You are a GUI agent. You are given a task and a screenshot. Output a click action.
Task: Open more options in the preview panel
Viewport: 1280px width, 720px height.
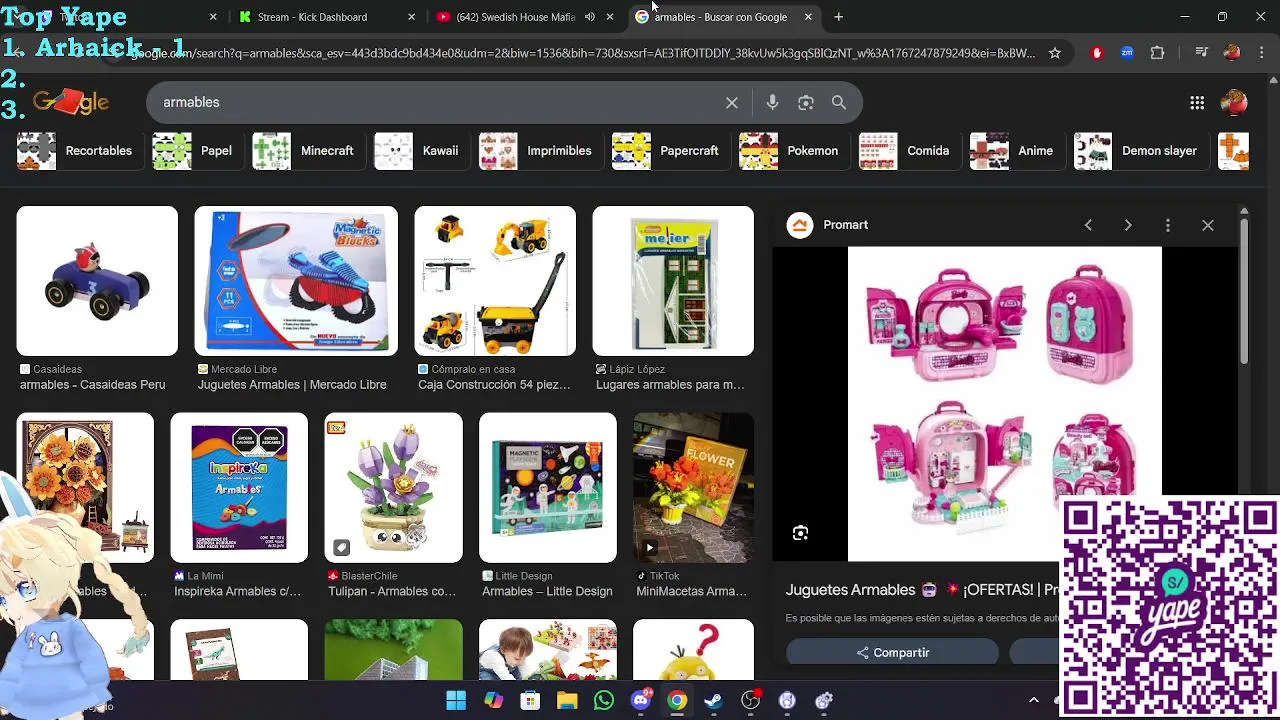click(1168, 225)
